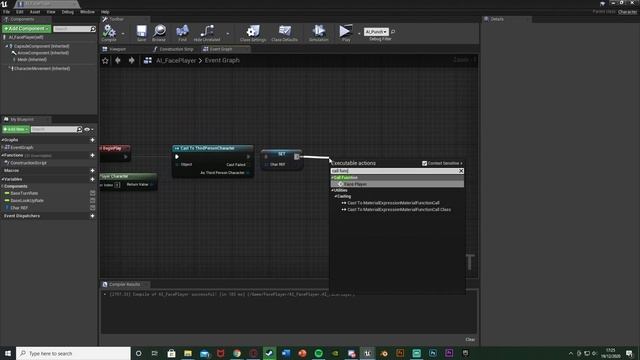This screenshot has width=640, height=360.
Task: Open Windows Start menu
Action: click(8, 353)
